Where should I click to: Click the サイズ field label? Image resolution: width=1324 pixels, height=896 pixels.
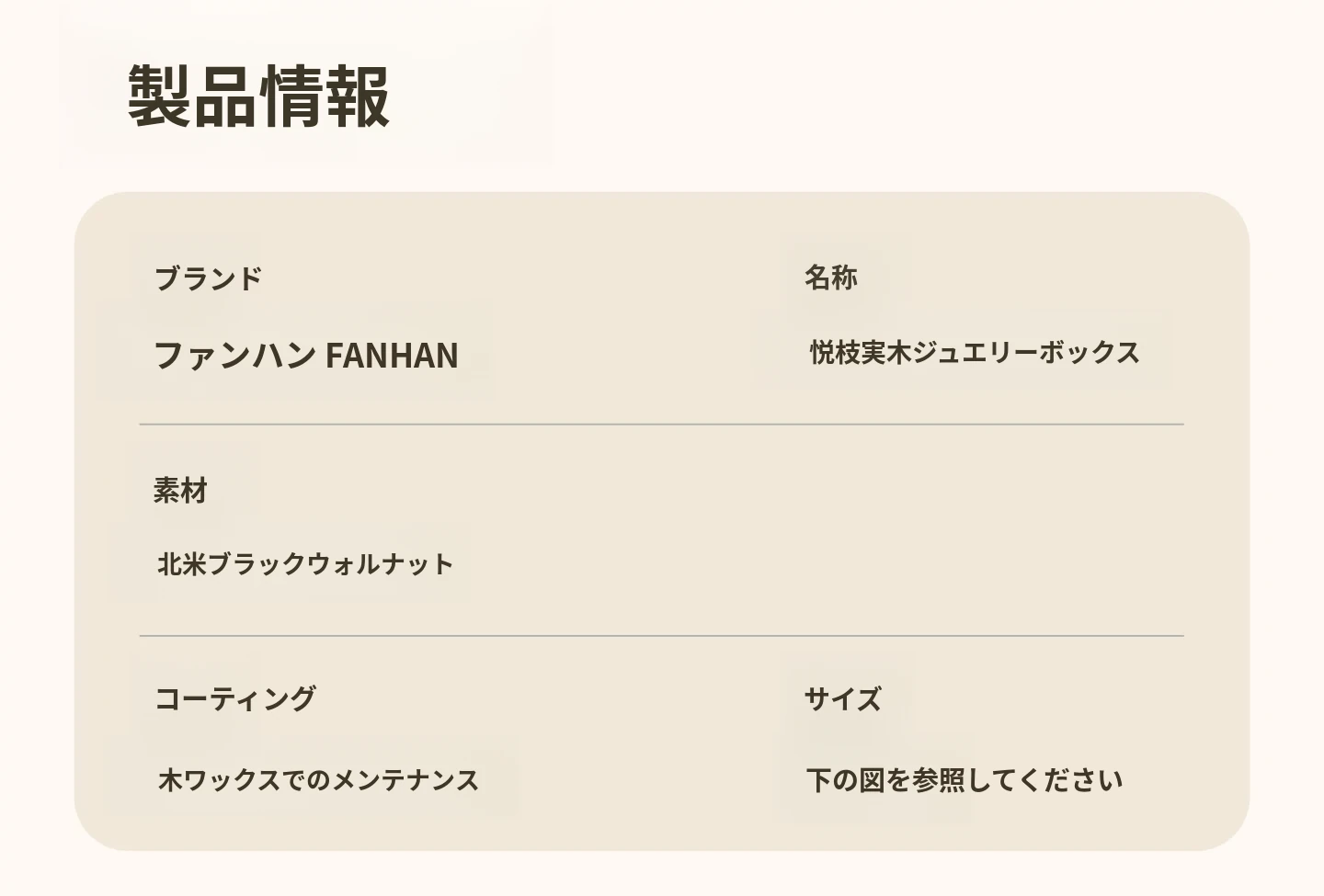[x=842, y=698]
